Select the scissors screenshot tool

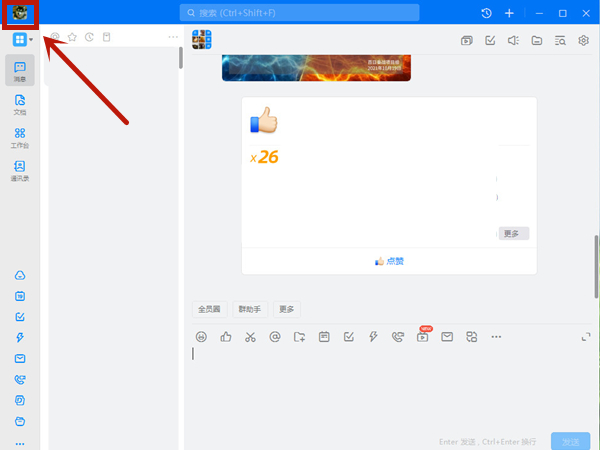click(250, 337)
